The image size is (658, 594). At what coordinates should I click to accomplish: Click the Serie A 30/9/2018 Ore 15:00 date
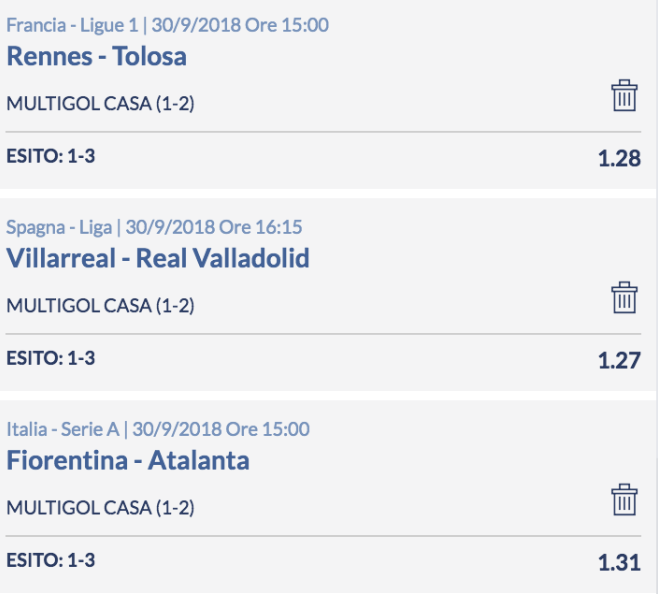pyautogui.click(x=221, y=429)
